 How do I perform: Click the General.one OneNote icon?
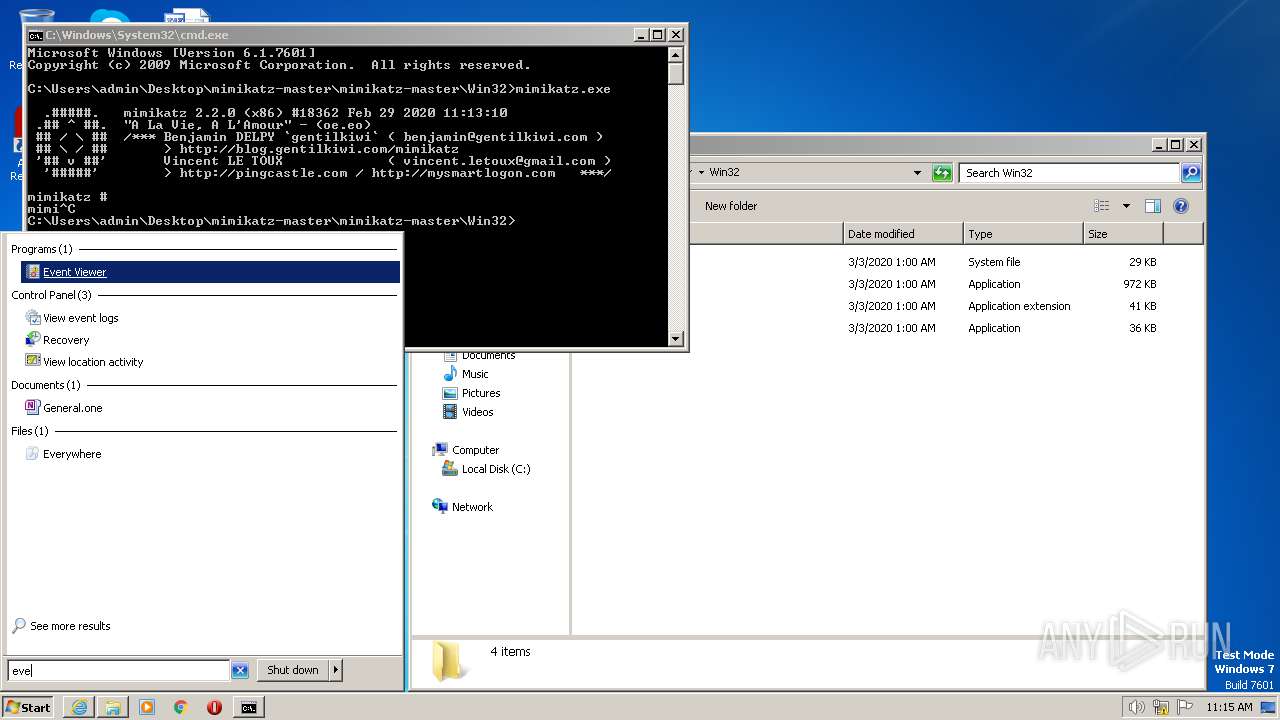click(x=33, y=408)
